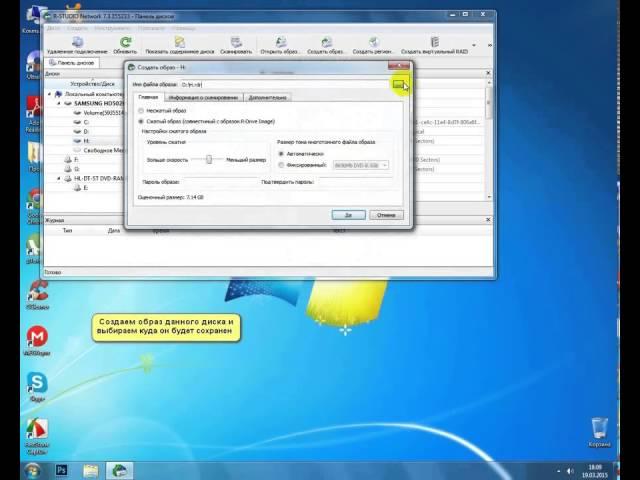The height and width of the screenshot is (480, 640).
Task: Open the Adobe Reader desktop shortcut
Action: (x=35, y=114)
